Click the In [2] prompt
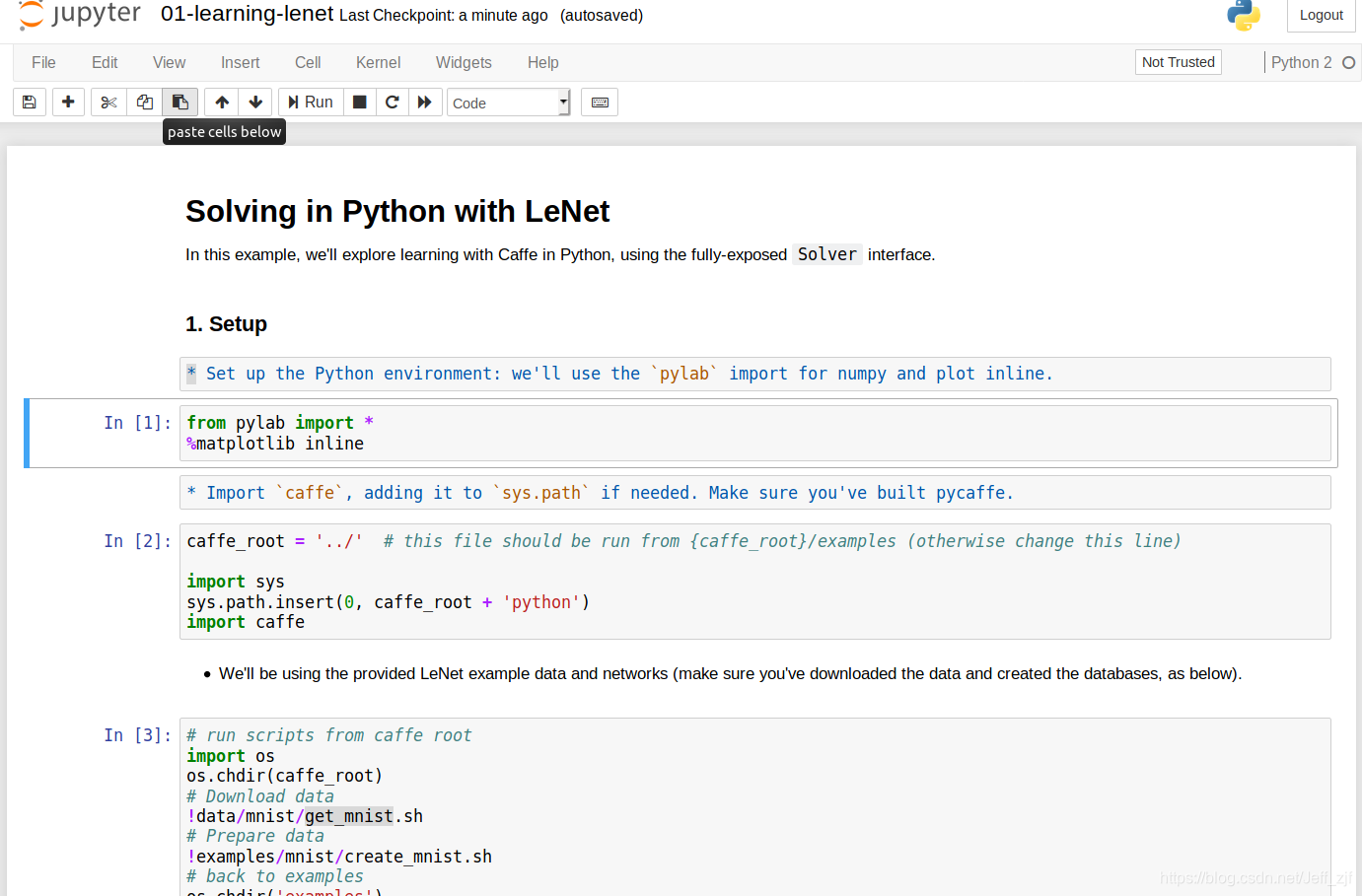This screenshot has width=1362, height=896. pyautogui.click(x=138, y=541)
